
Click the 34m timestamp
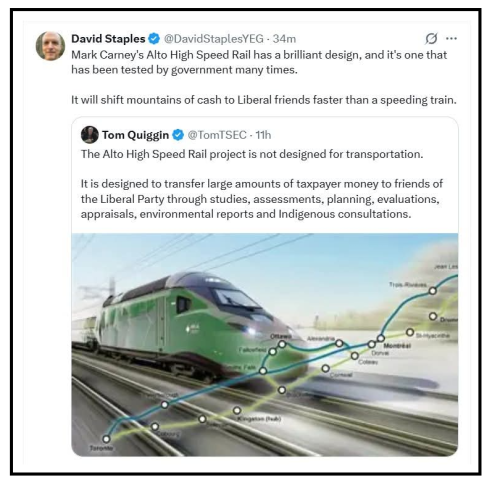click(x=284, y=39)
